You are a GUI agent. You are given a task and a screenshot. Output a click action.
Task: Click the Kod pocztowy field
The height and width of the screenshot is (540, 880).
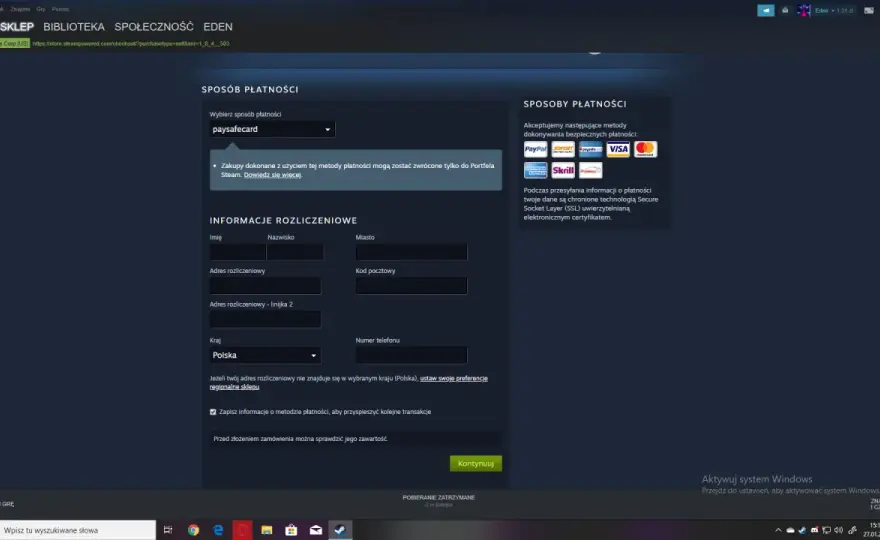pos(411,286)
